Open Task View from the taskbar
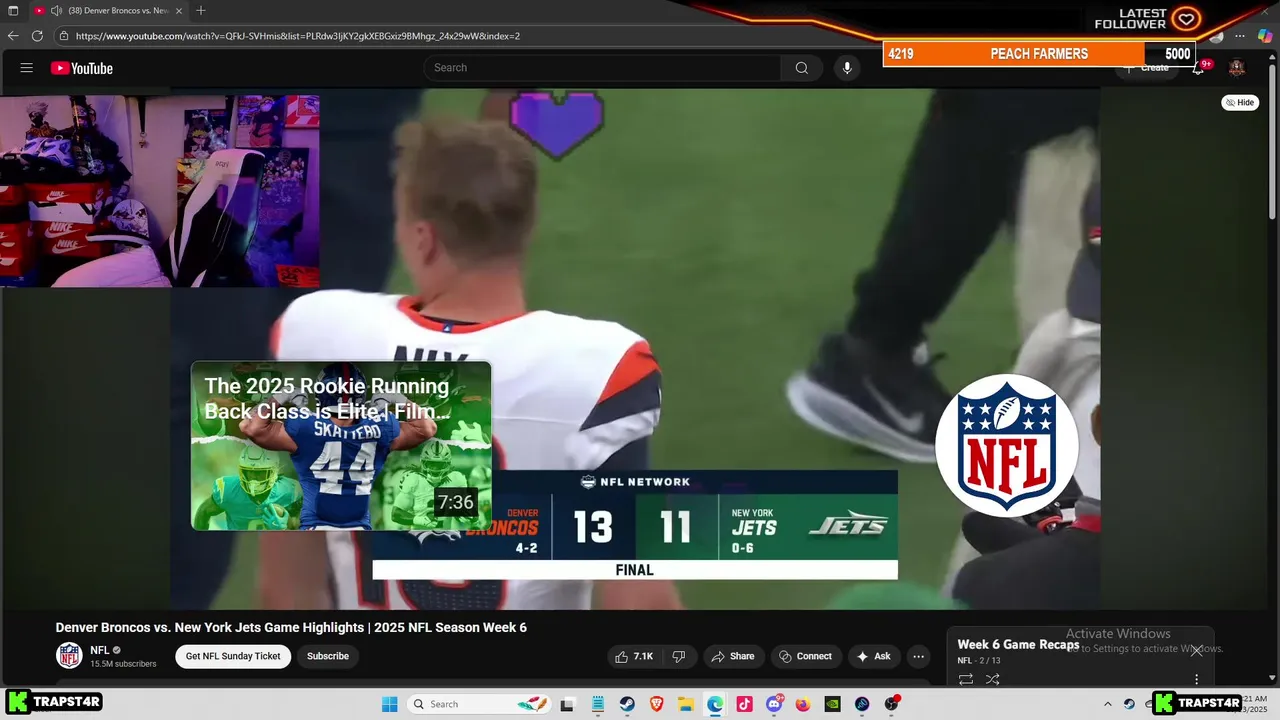Viewport: 1280px width, 720px height. [x=567, y=704]
